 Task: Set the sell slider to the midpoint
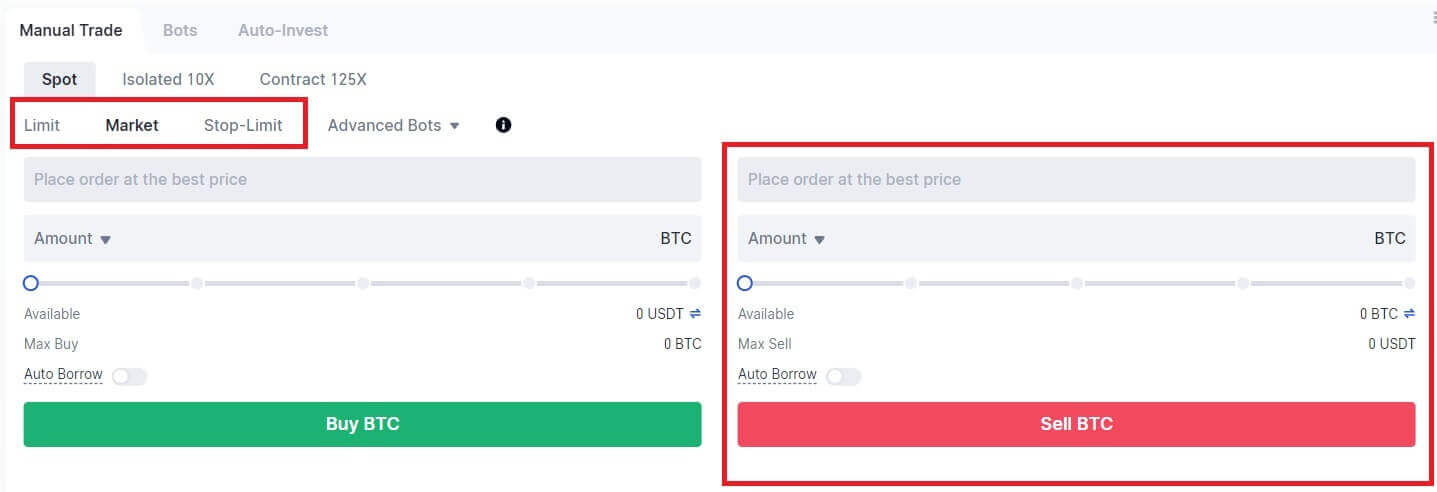tap(1077, 283)
